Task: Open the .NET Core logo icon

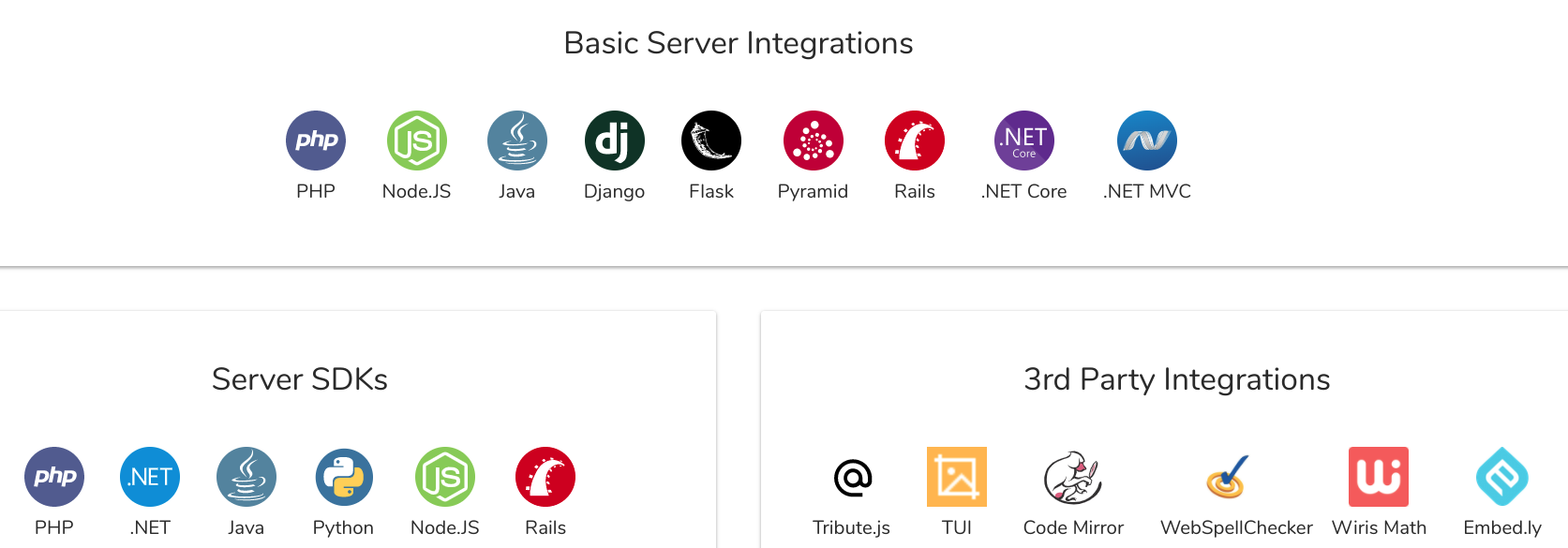Action: coord(1024,141)
